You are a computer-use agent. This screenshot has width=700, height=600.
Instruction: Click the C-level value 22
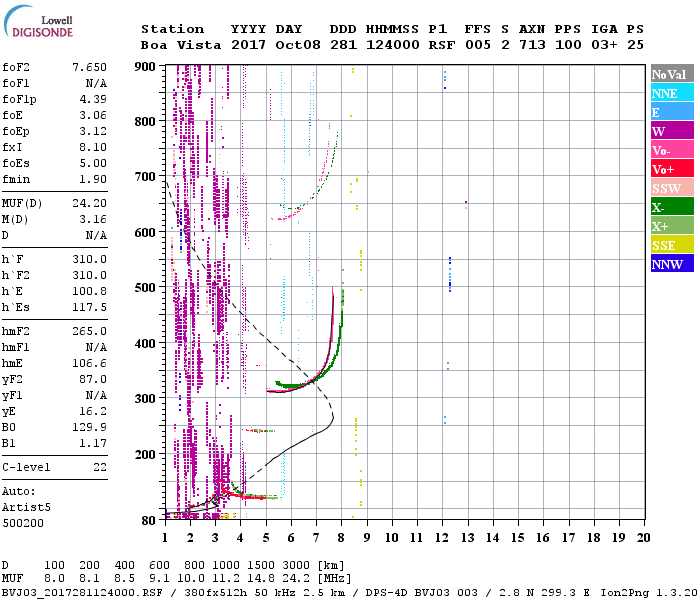click(x=100, y=467)
